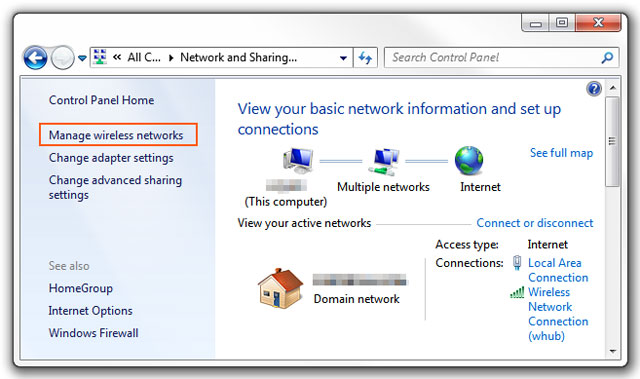Open the address bar history dropdown
The width and height of the screenshot is (640, 379).
tap(343, 58)
